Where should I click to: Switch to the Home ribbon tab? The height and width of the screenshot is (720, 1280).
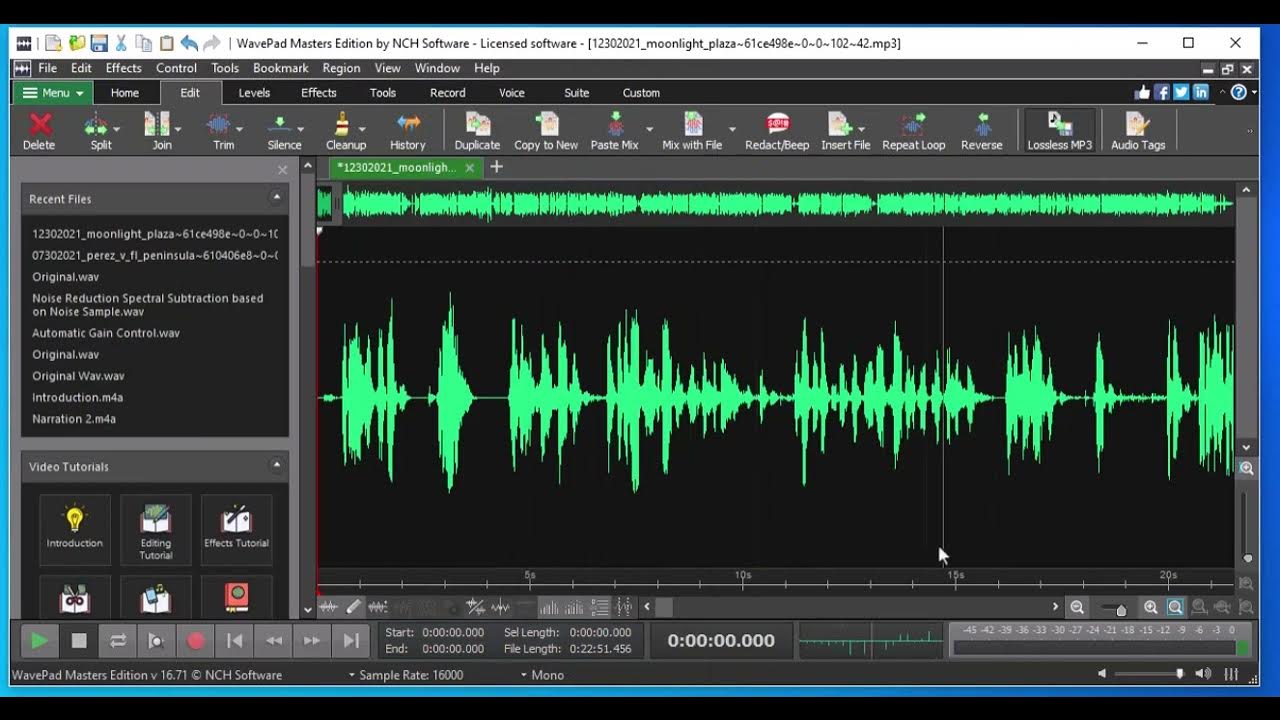125,93
